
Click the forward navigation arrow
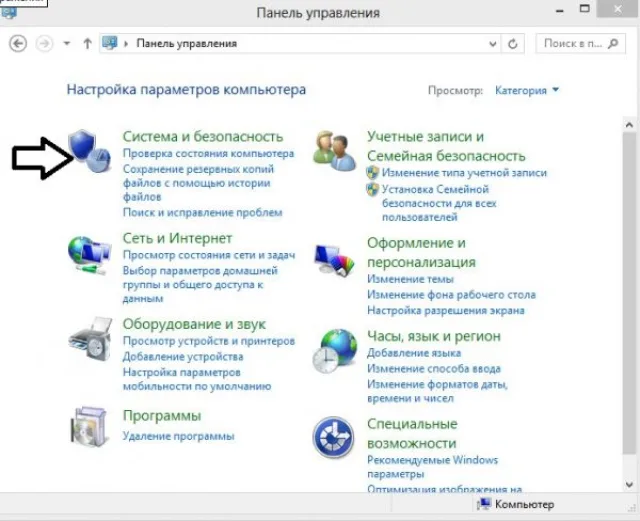pos(44,43)
